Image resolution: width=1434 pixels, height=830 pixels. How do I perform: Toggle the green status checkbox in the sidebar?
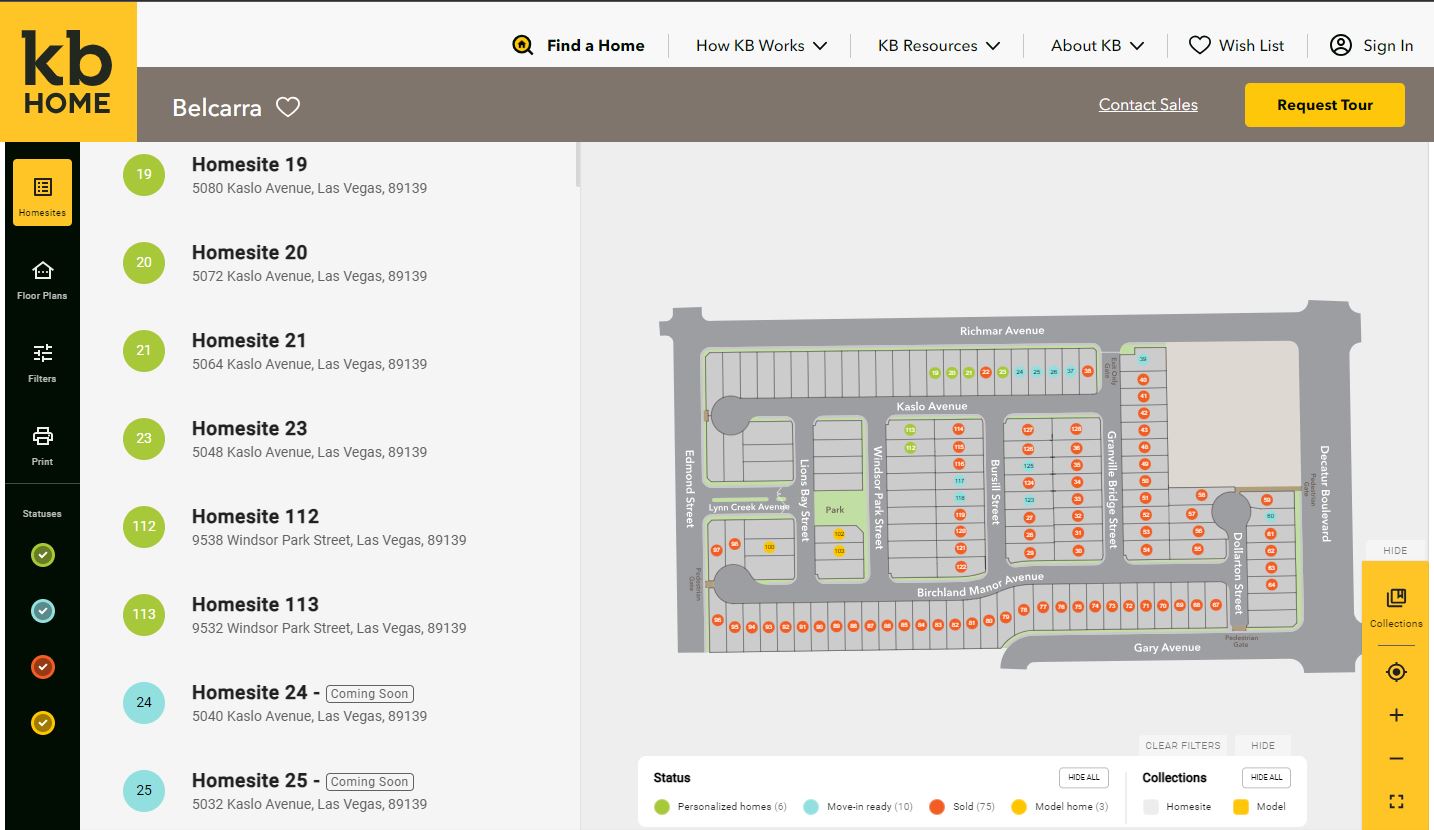pos(42,555)
